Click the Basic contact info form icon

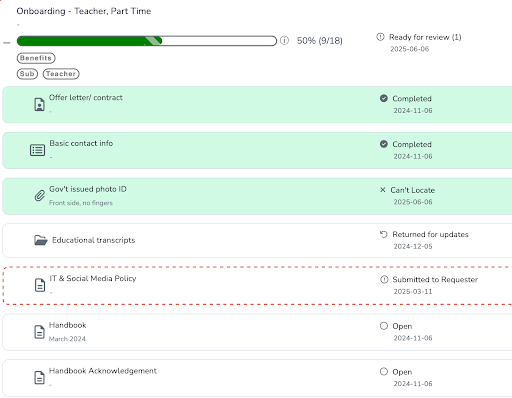pos(37,150)
